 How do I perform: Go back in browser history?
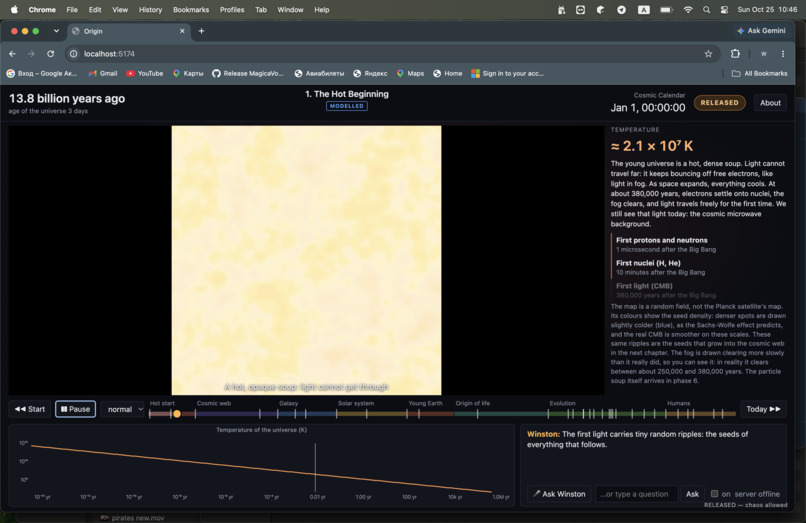(12, 53)
